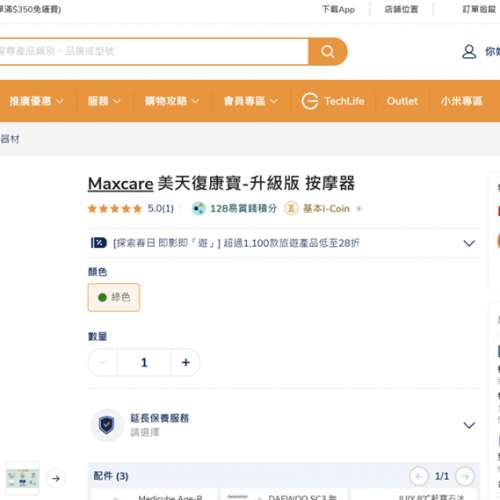Image resolution: width=500 pixels, height=500 pixels.
Task: Select the green color option
Action: 114,297
